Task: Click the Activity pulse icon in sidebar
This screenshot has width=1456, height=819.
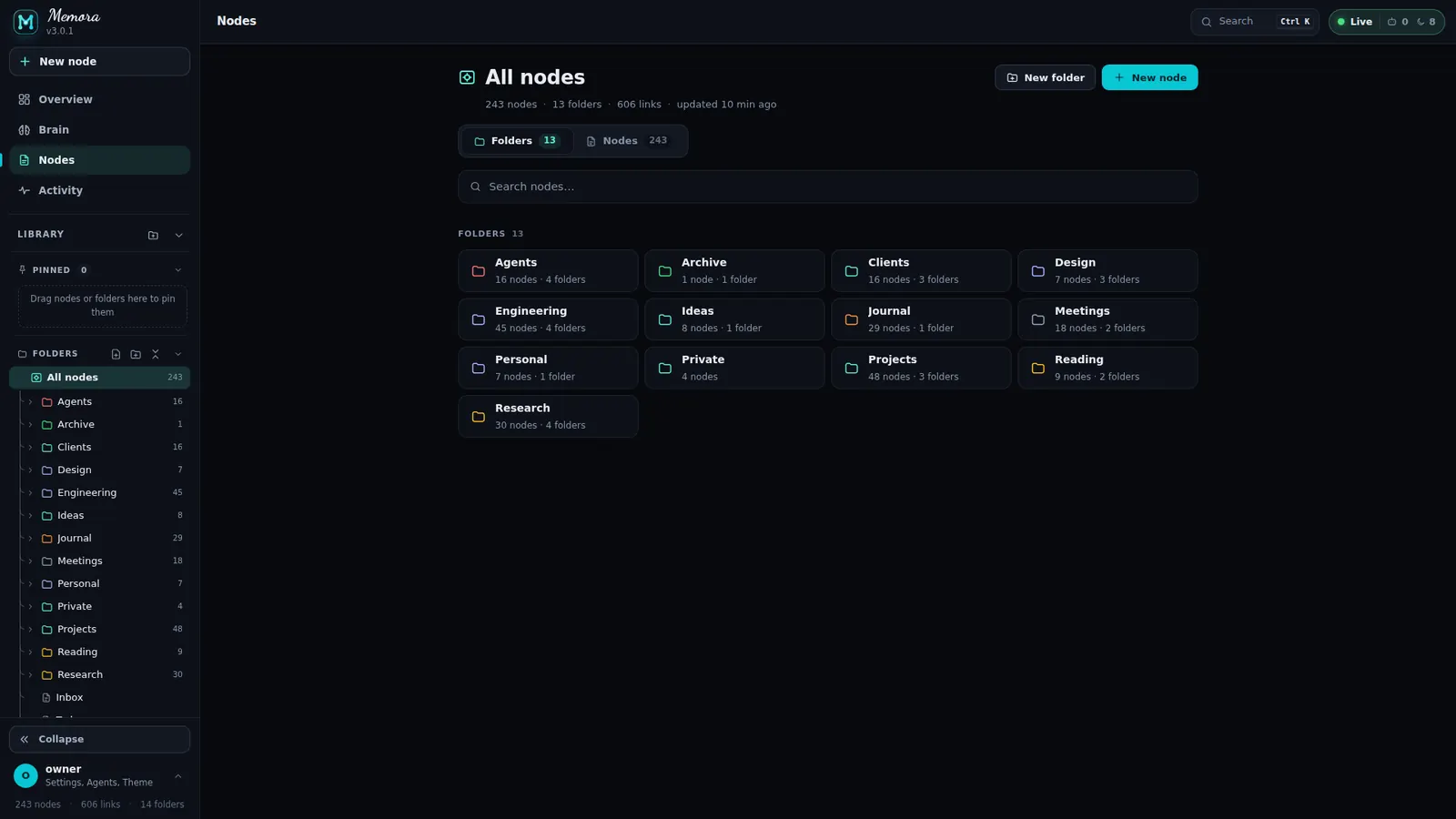Action: pos(25,191)
